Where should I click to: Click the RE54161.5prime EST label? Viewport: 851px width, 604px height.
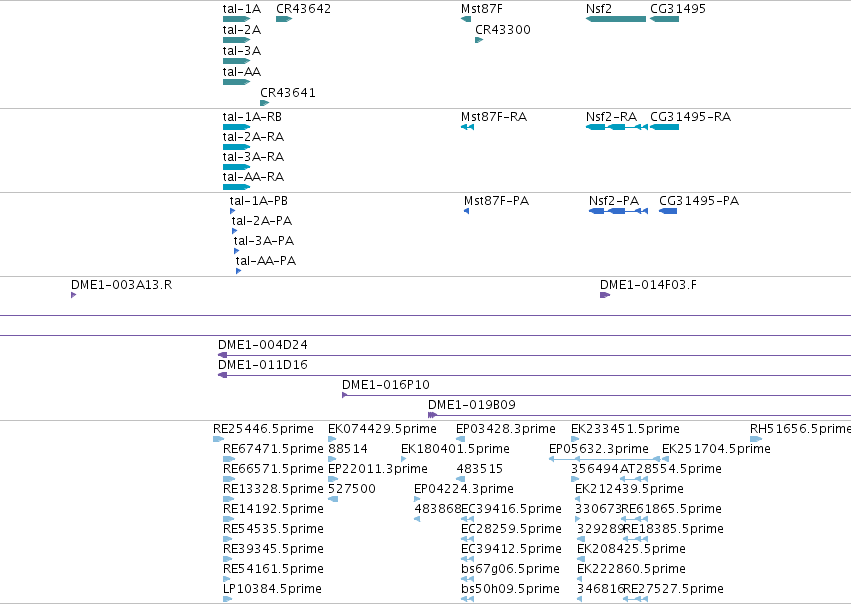[273, 570]
